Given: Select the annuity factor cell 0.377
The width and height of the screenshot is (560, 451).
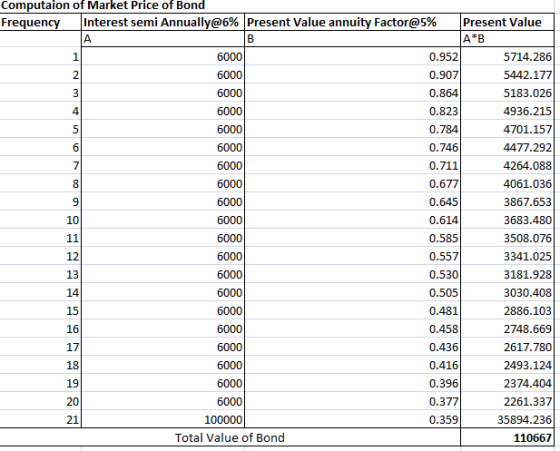Looking at the screenshot, I should (x=352, y=402).
